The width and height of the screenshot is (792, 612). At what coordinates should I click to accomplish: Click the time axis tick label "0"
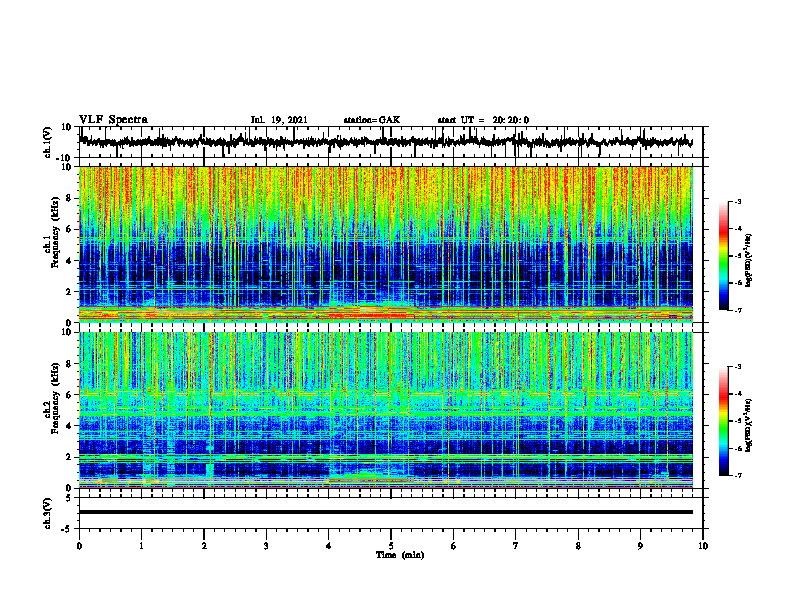tap(79, 546)
